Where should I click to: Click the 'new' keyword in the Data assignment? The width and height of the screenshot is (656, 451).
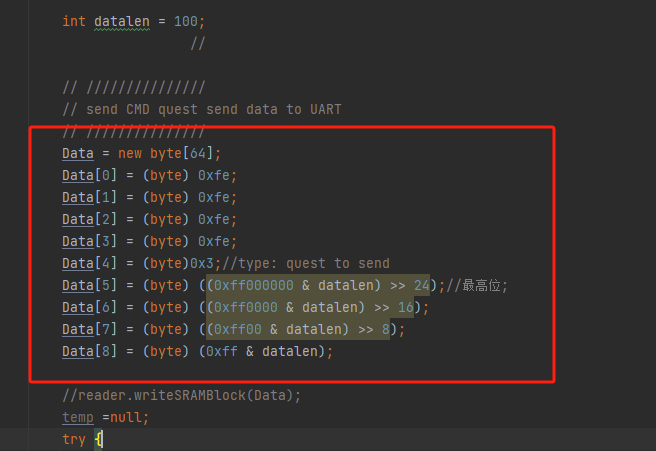pos(130,153)
